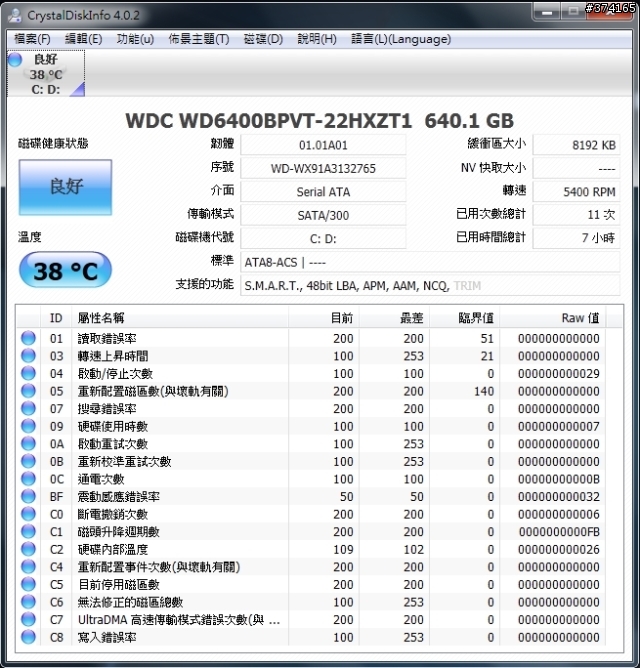Click the status orb for row 09 硬碟使用時數
Screen dimensions: 640x668
pos(28,426)
